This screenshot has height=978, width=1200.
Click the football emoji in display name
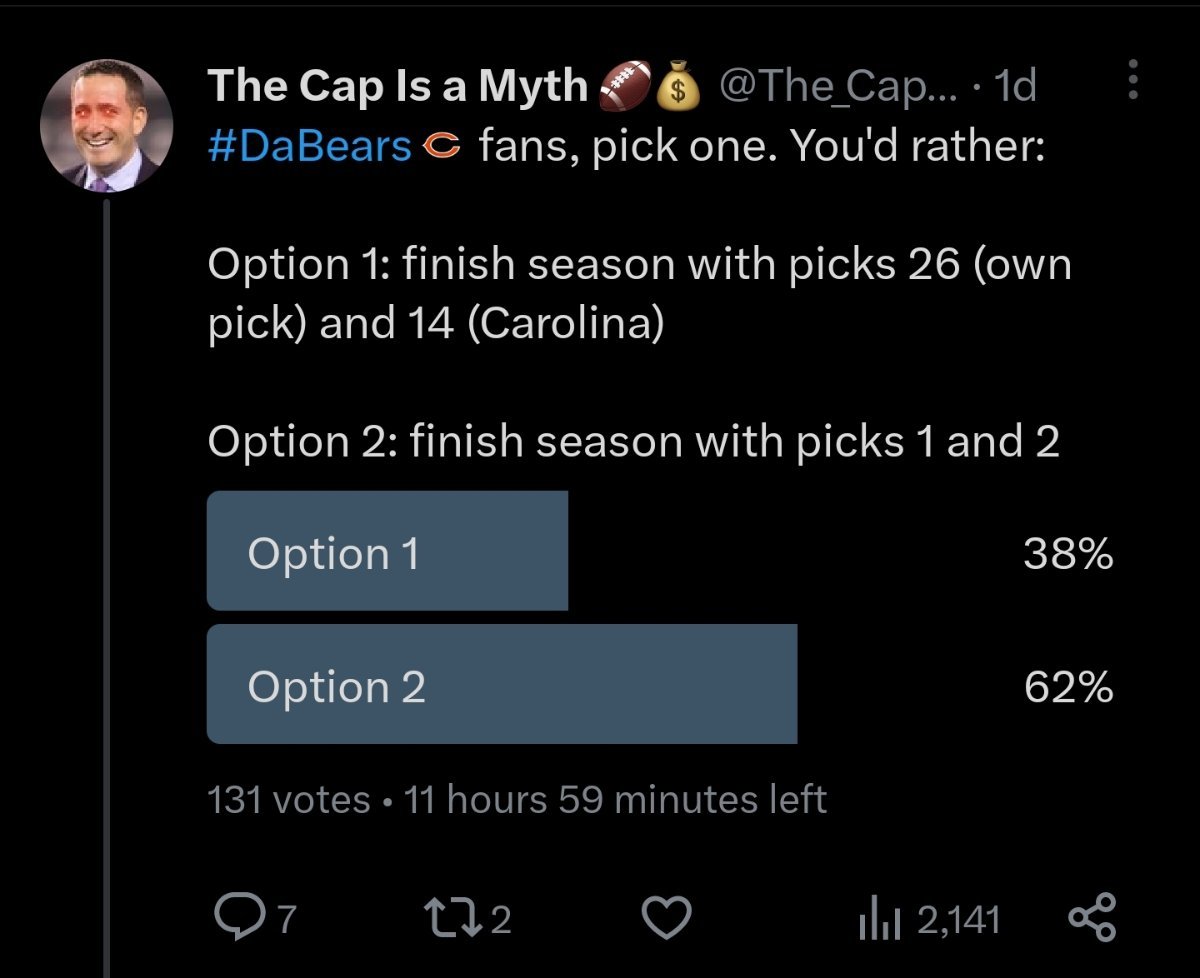624,87
